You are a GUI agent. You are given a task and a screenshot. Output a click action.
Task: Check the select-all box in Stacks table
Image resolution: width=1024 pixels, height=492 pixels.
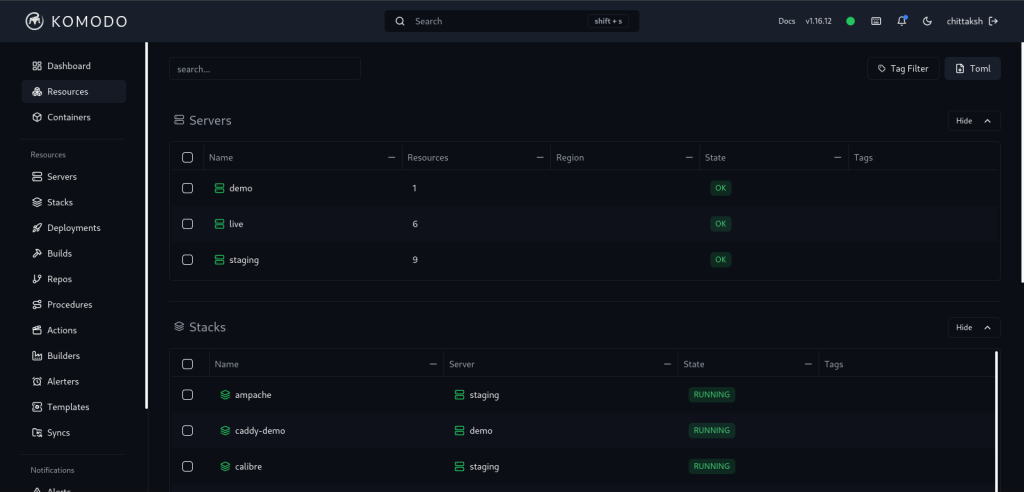point(187,364)
